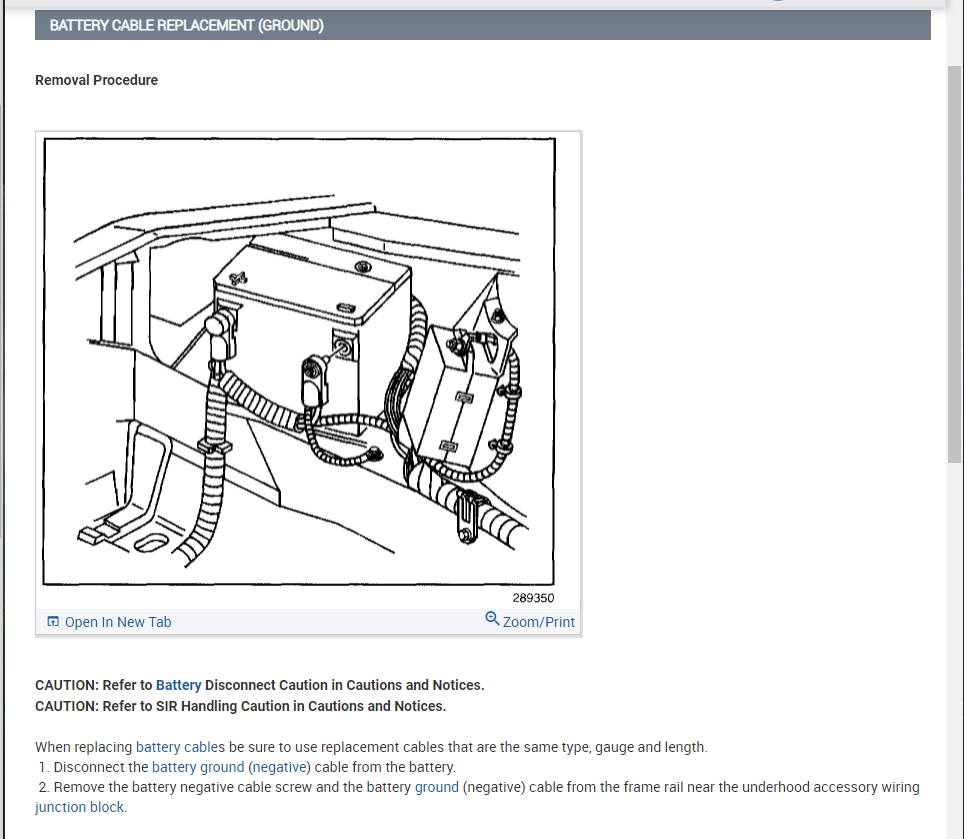Open the junction block link

coord(79,807)
